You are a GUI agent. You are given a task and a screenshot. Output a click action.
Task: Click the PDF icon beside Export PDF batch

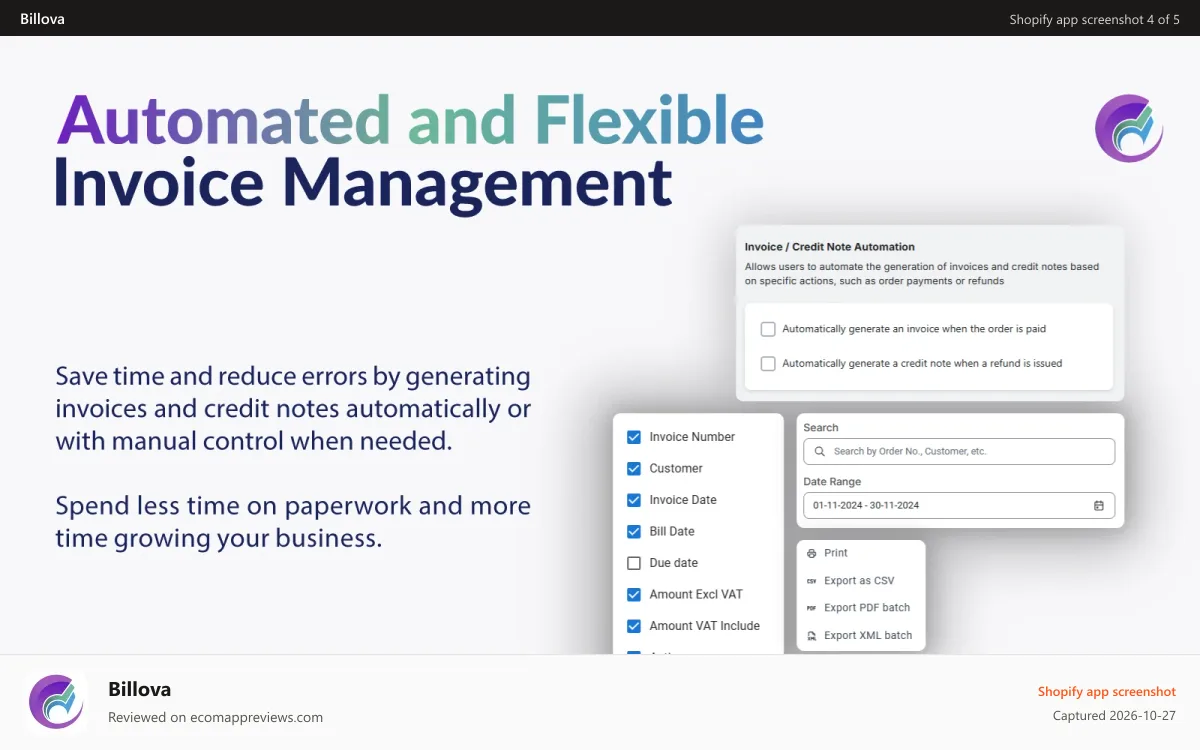pos(812,608)
